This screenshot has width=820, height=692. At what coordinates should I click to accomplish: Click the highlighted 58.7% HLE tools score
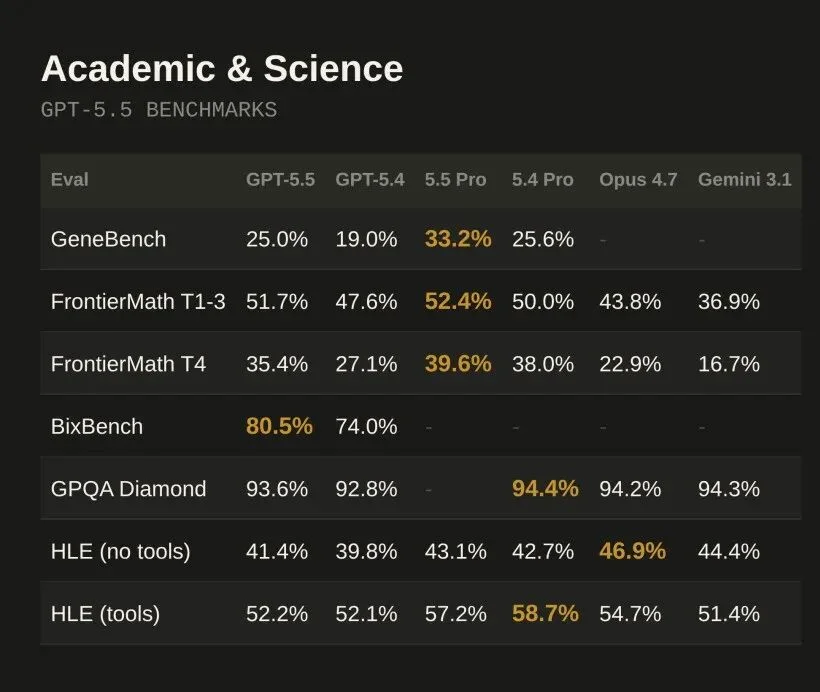[x=545, y=614]
